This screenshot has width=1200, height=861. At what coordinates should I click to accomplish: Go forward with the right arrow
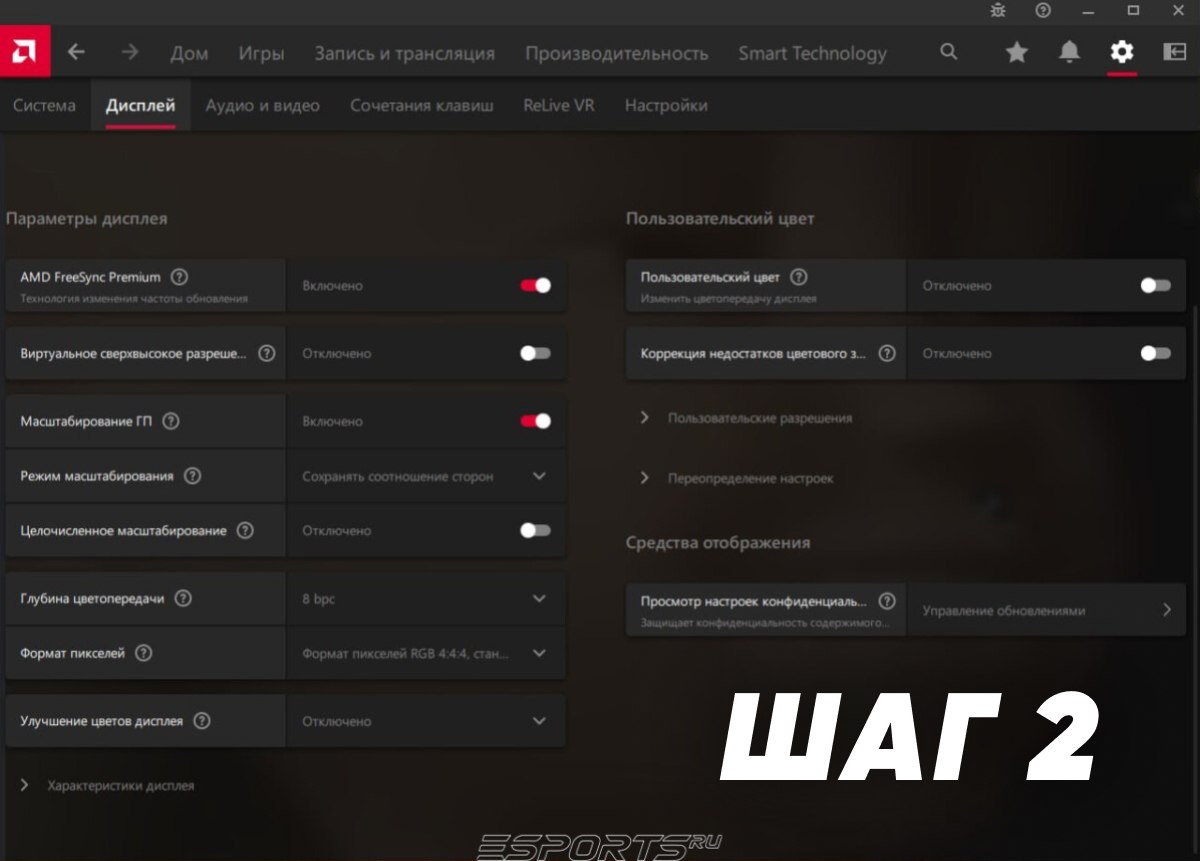pyautogui.click(x=129, y=52)
